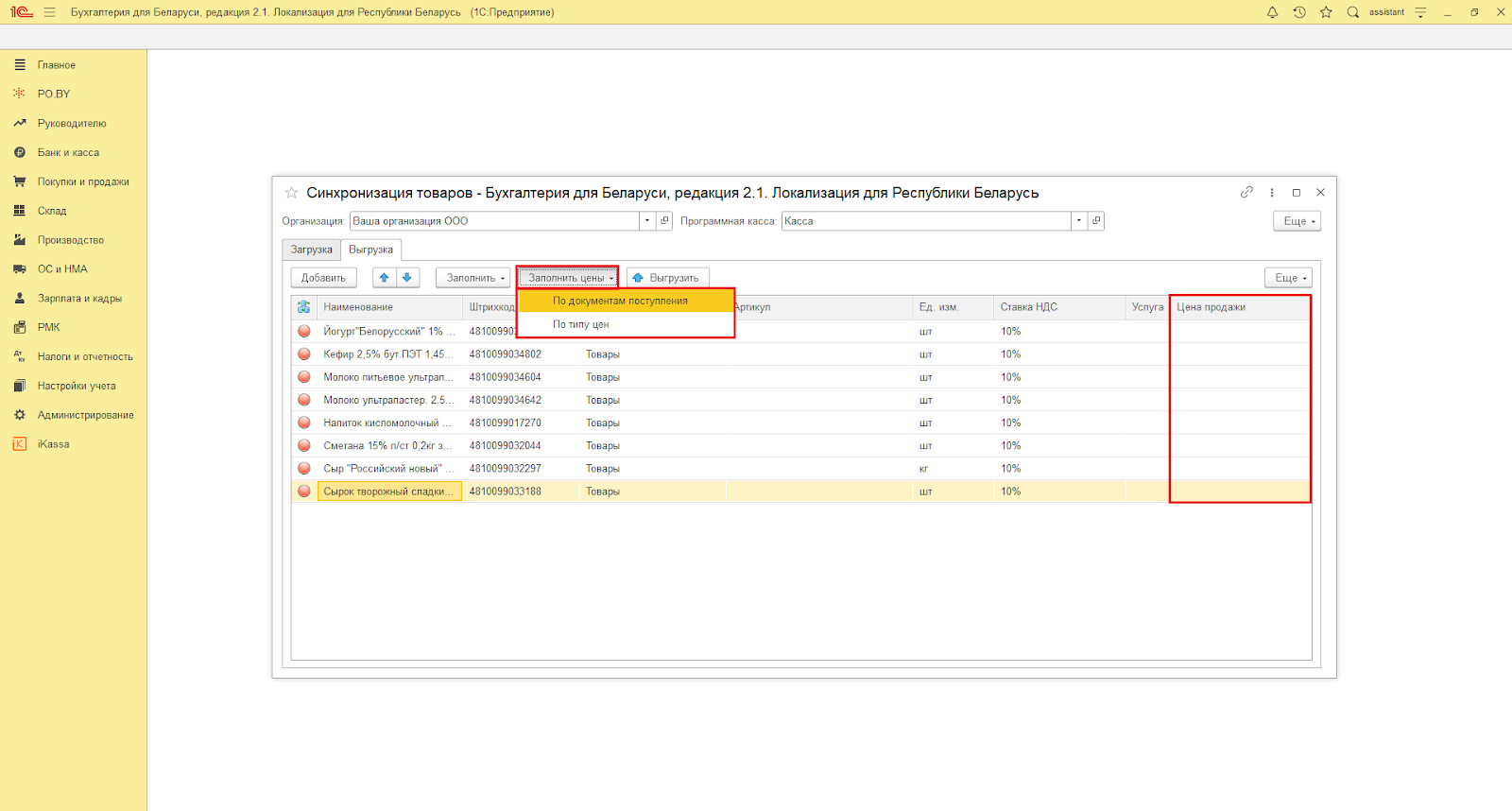Click barcode cell 4810099032044
This screenshot has height=811, width=1512.
pyautogui.click(x=521, y=445)
